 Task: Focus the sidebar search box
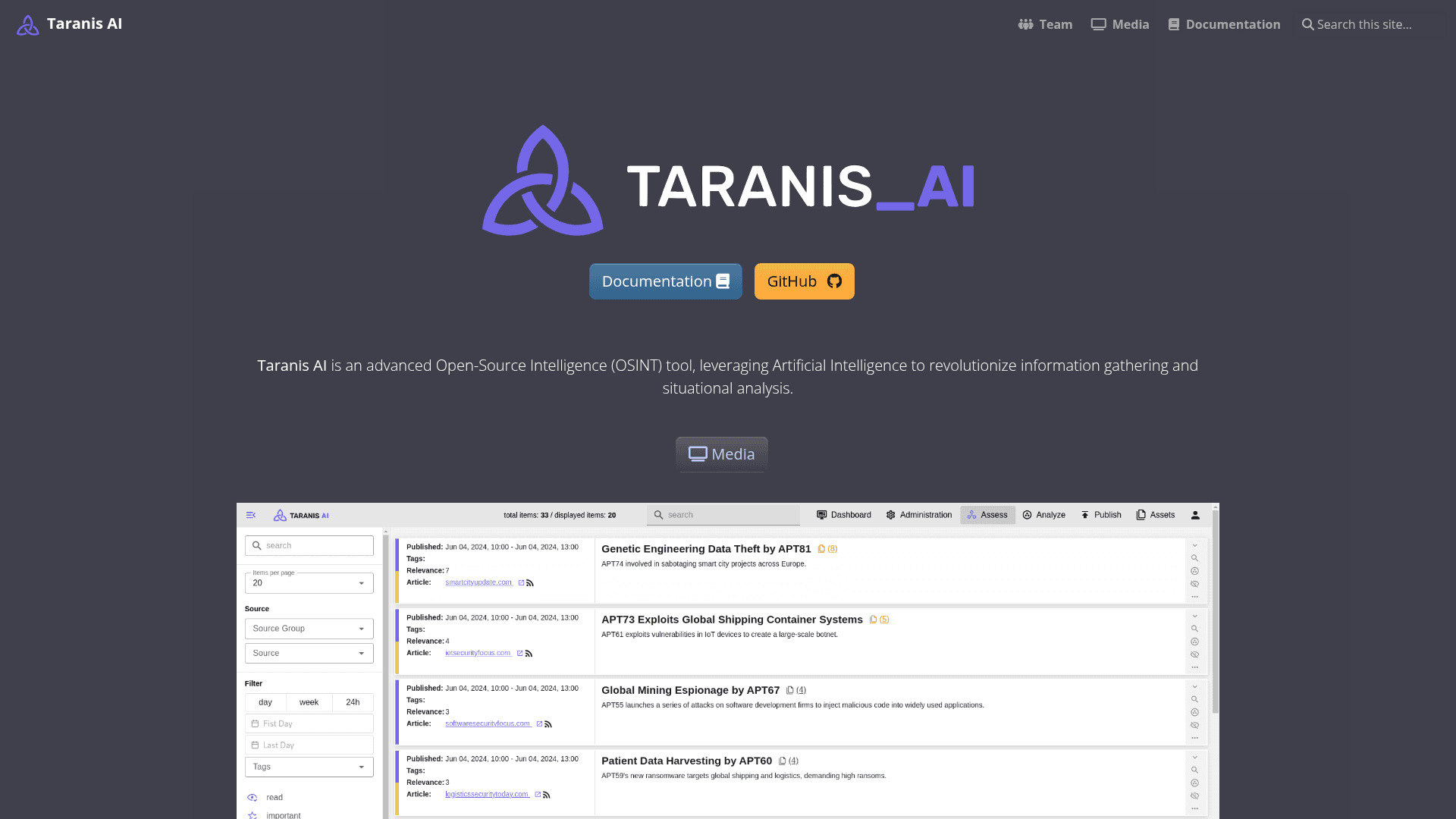(x=309, y=546)
